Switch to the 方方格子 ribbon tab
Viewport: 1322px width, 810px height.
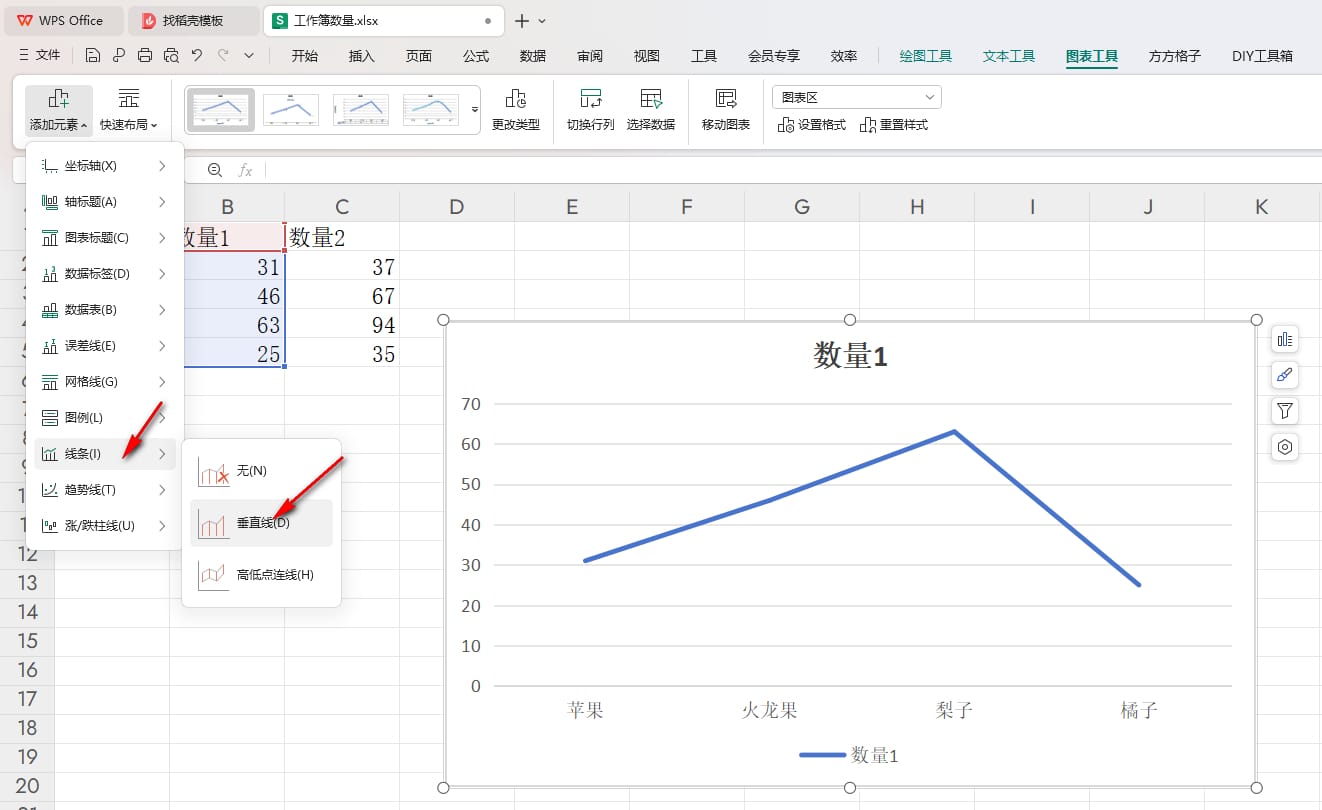(x=1175, y=56)
